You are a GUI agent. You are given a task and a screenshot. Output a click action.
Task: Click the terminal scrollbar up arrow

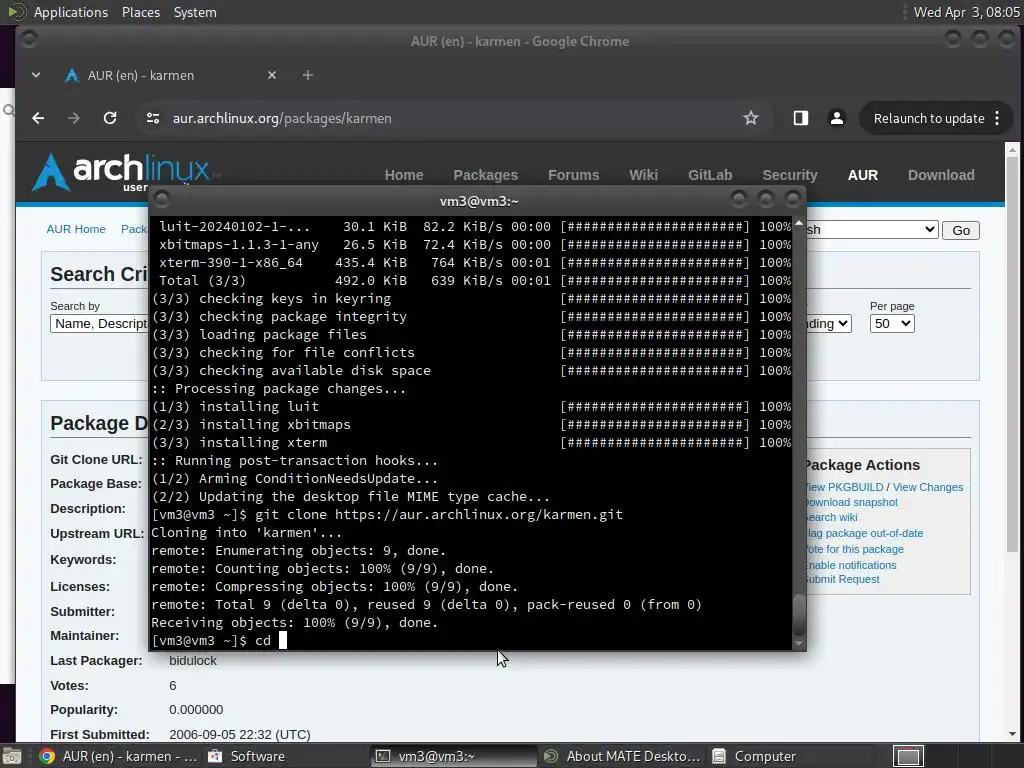pos(799,223)
